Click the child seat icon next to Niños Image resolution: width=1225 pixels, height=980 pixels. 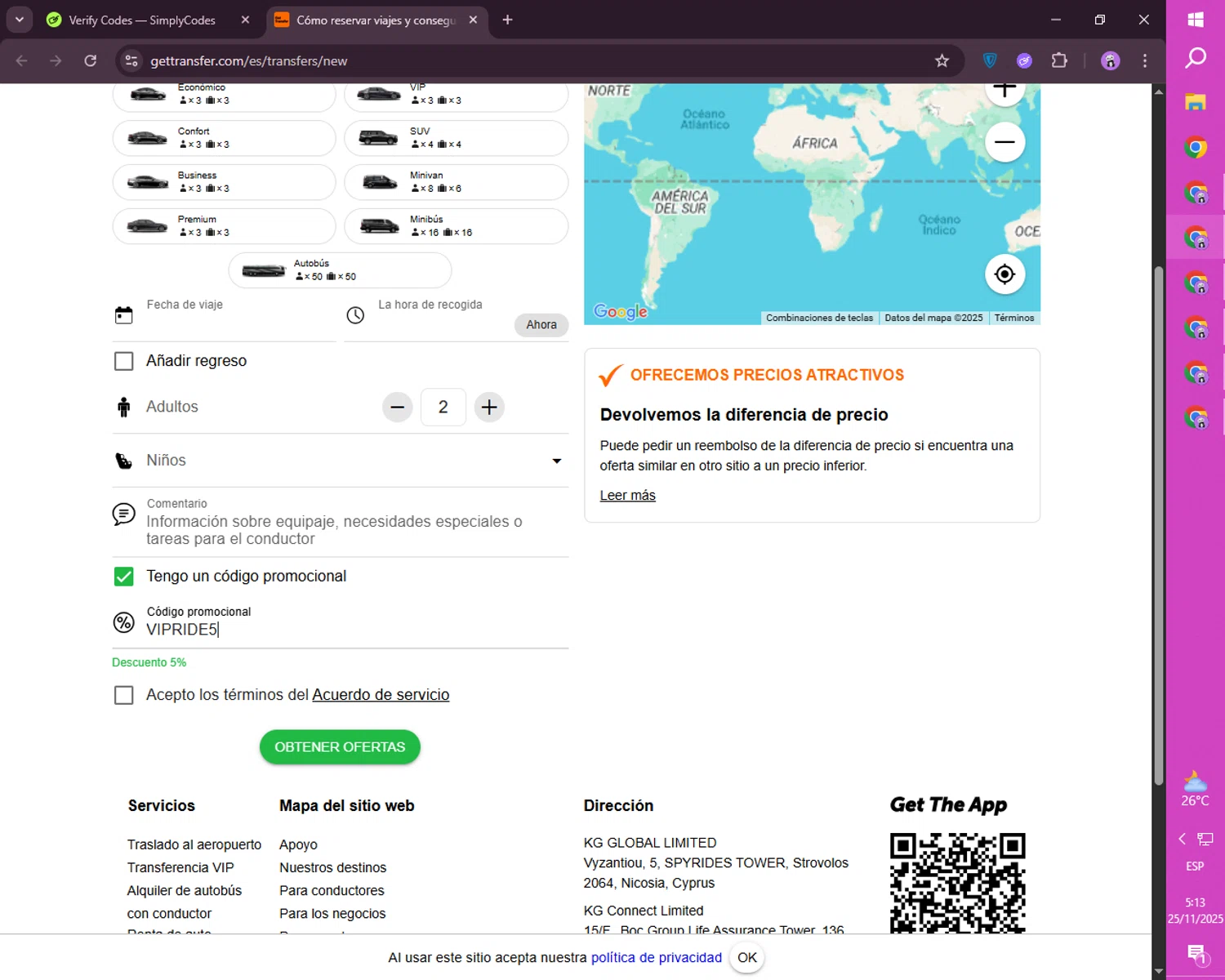(123, 461)
